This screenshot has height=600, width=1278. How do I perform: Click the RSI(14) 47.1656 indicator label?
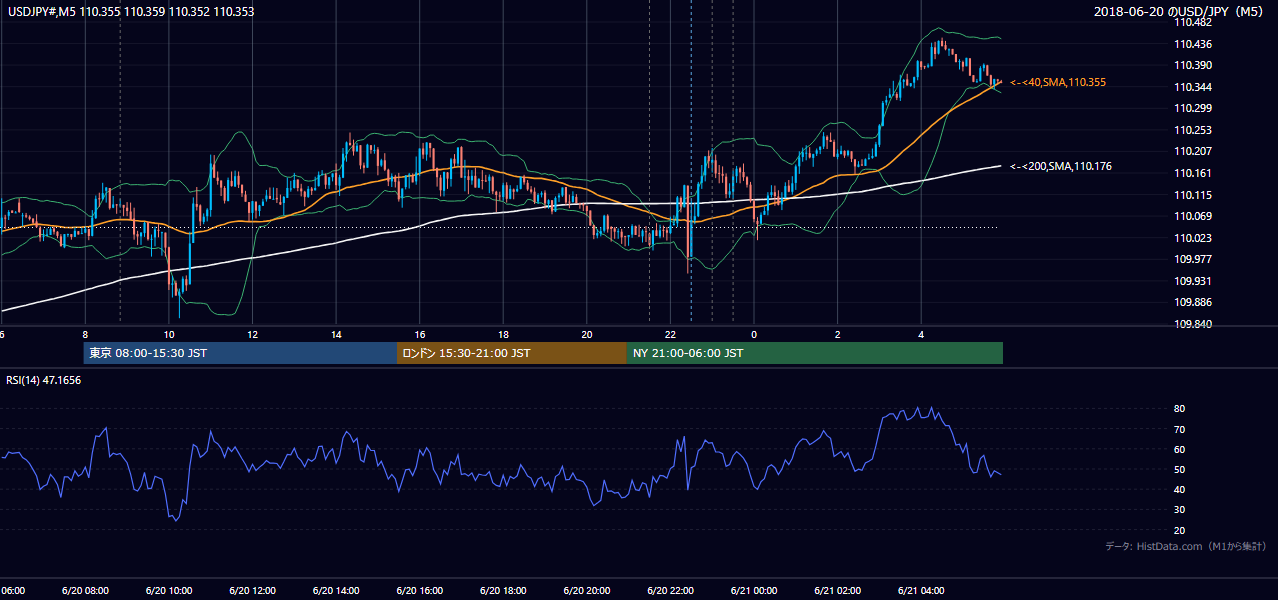(44, 380)
